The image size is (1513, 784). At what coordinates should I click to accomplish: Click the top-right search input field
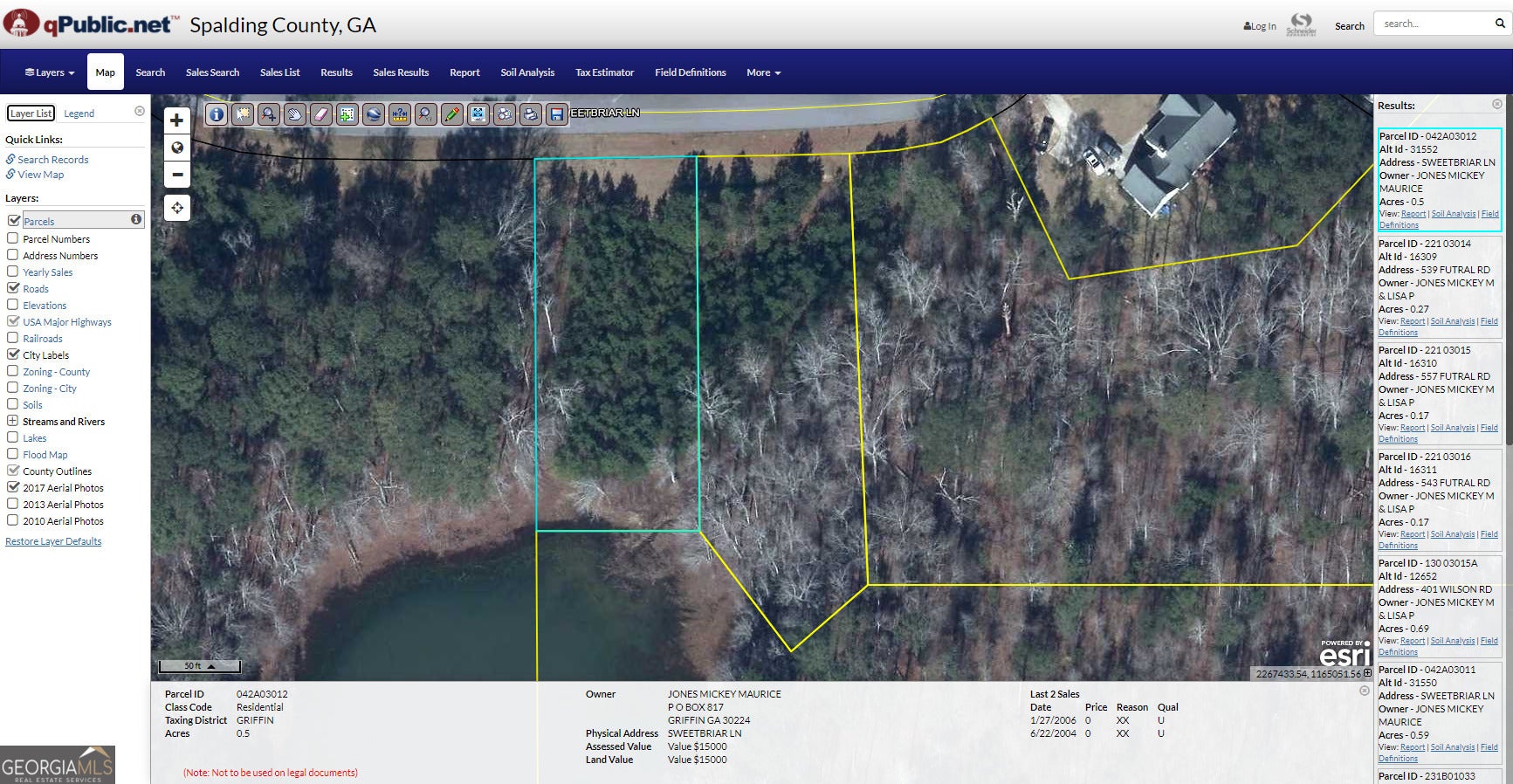click(x=1434, y=24)
